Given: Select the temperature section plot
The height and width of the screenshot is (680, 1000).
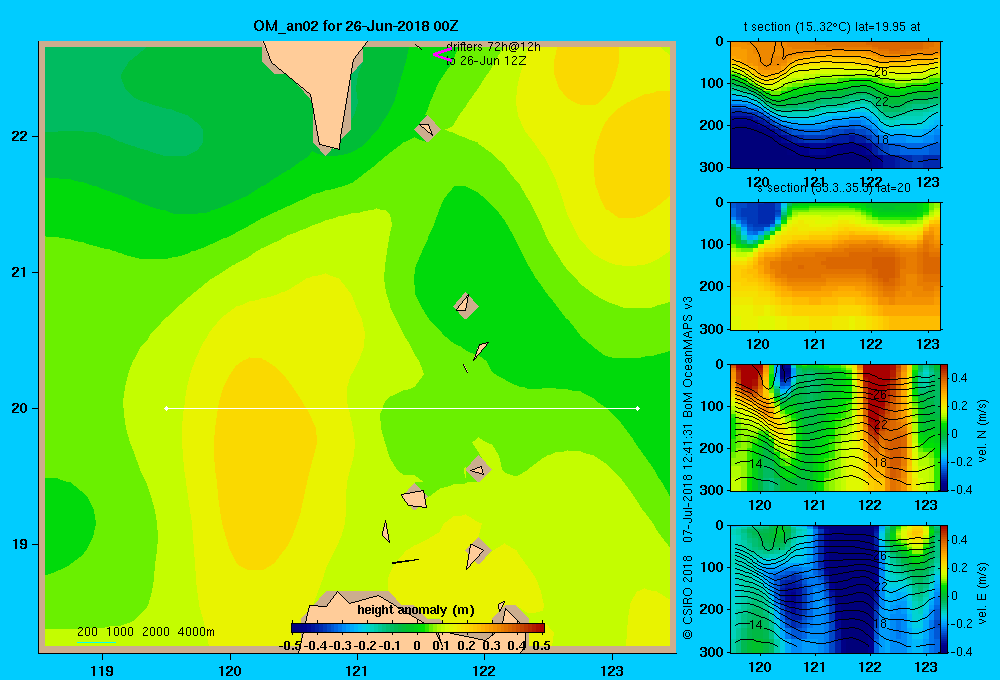Looking at the screenshot, I should 835,105.
